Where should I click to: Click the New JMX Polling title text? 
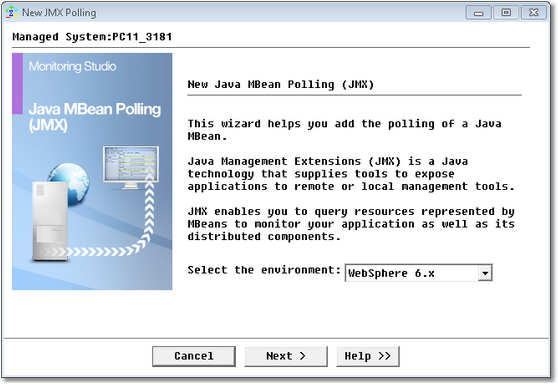(59, 13)
